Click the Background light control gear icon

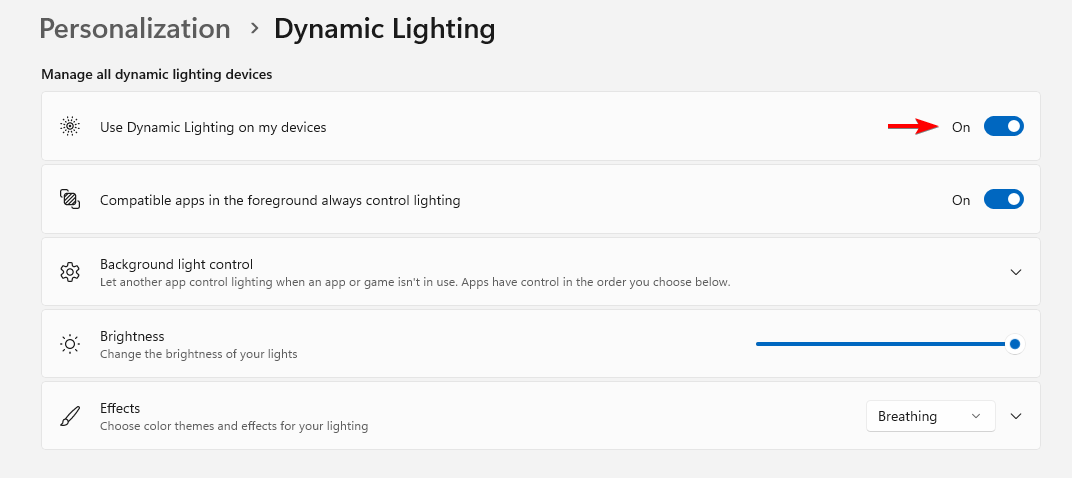coord(70,272)
